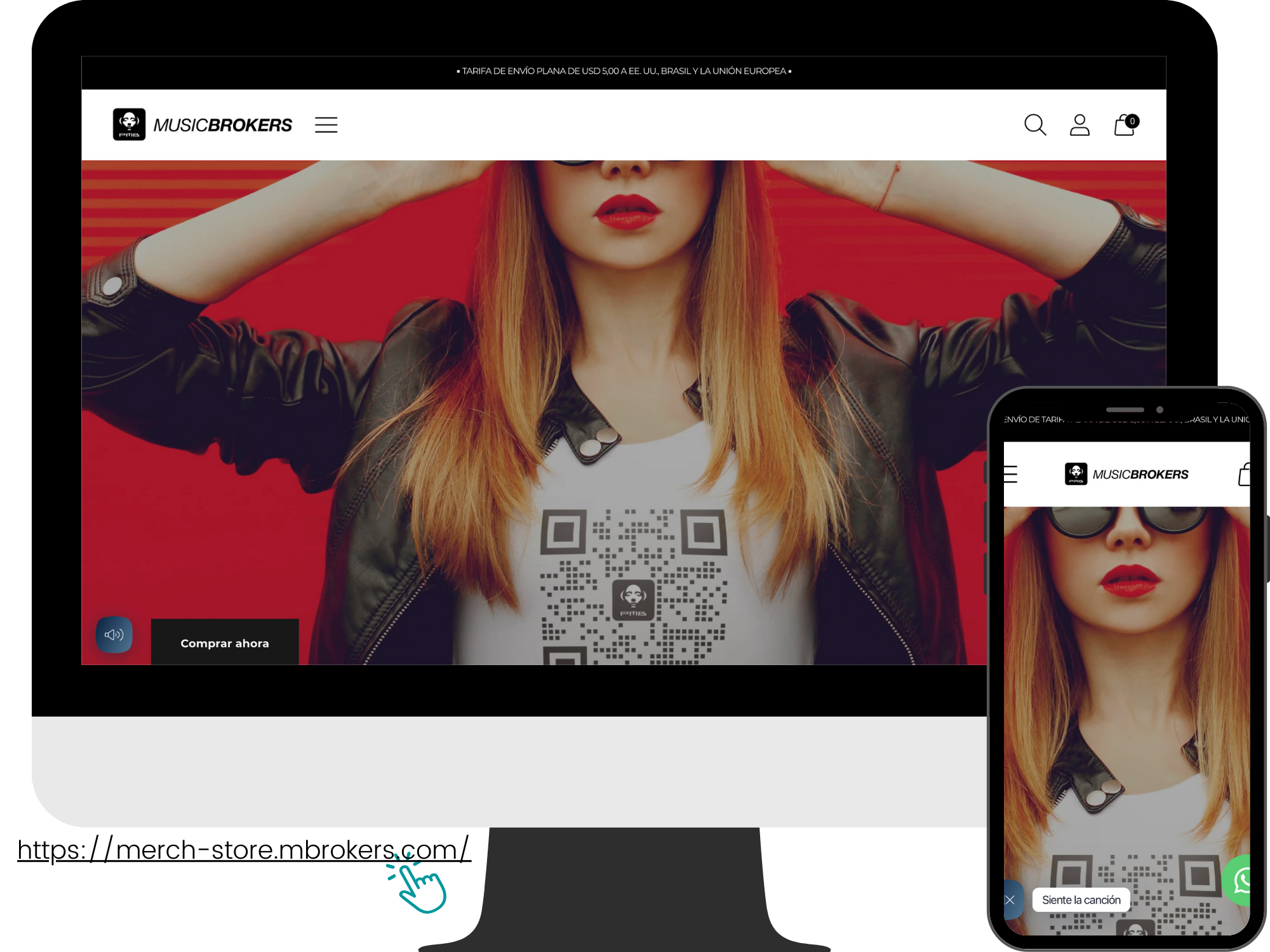Click the desktop MUSICBROKERS wordmark

[222, 125]
